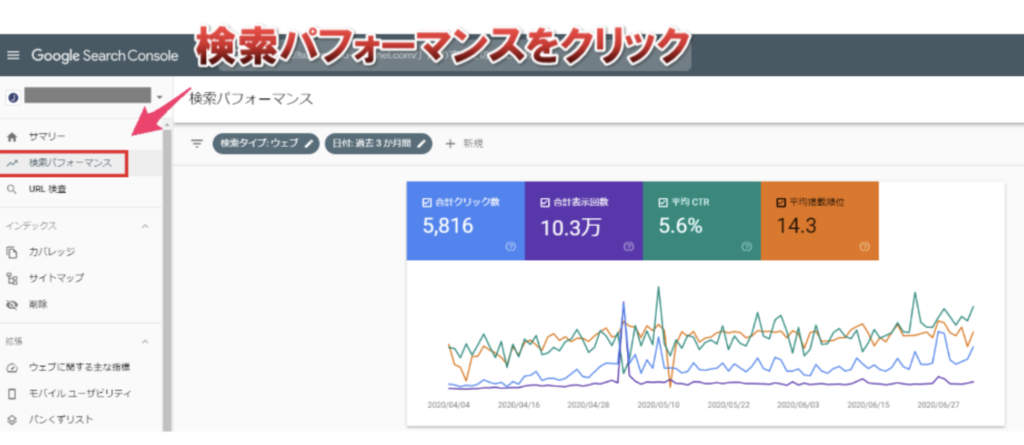
Task: Click the ウェブに関する主な指標 gauge icon
Action: [x=12, y=368]
